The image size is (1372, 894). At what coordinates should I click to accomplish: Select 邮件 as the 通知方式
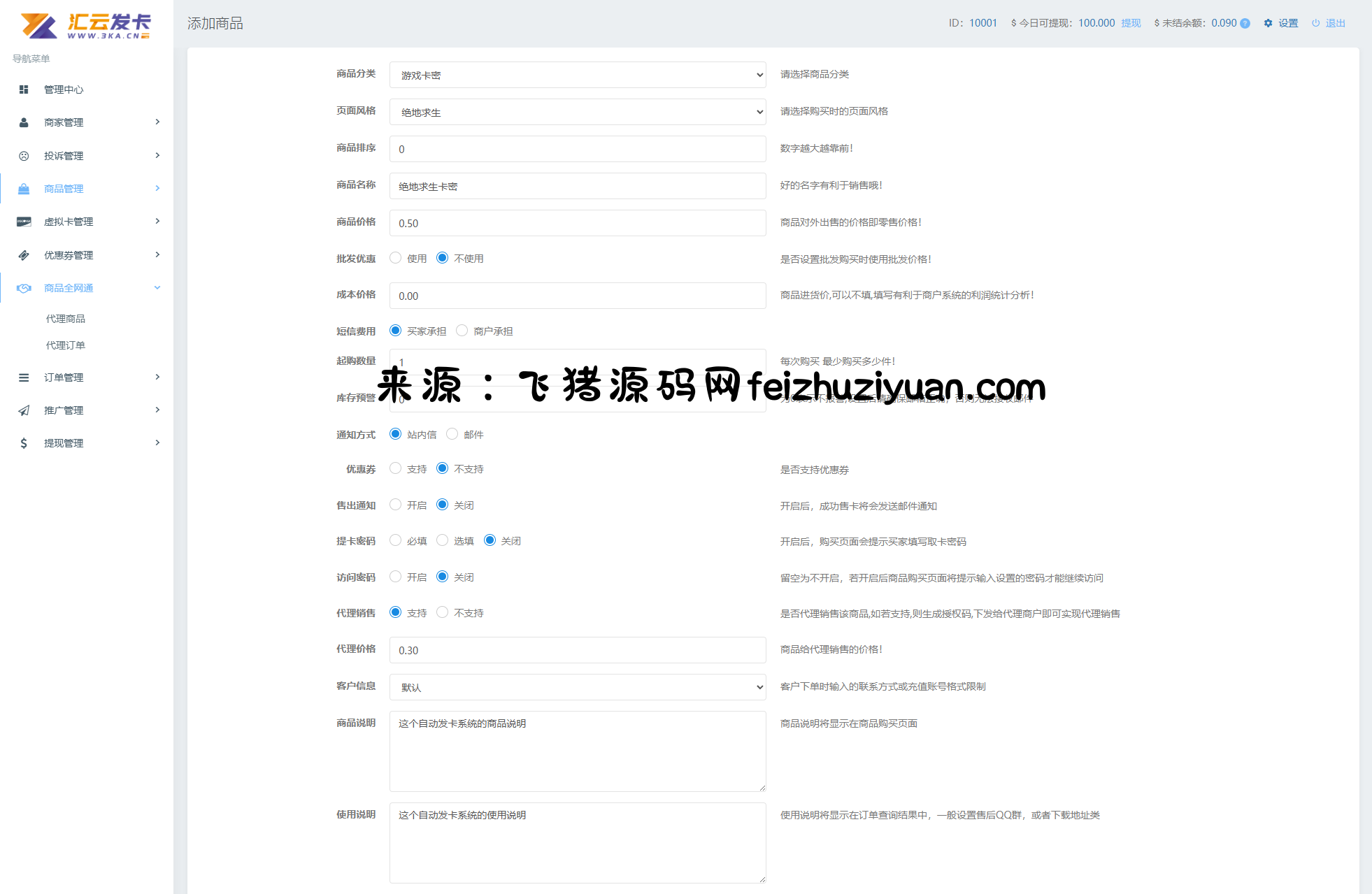[452, 434]
